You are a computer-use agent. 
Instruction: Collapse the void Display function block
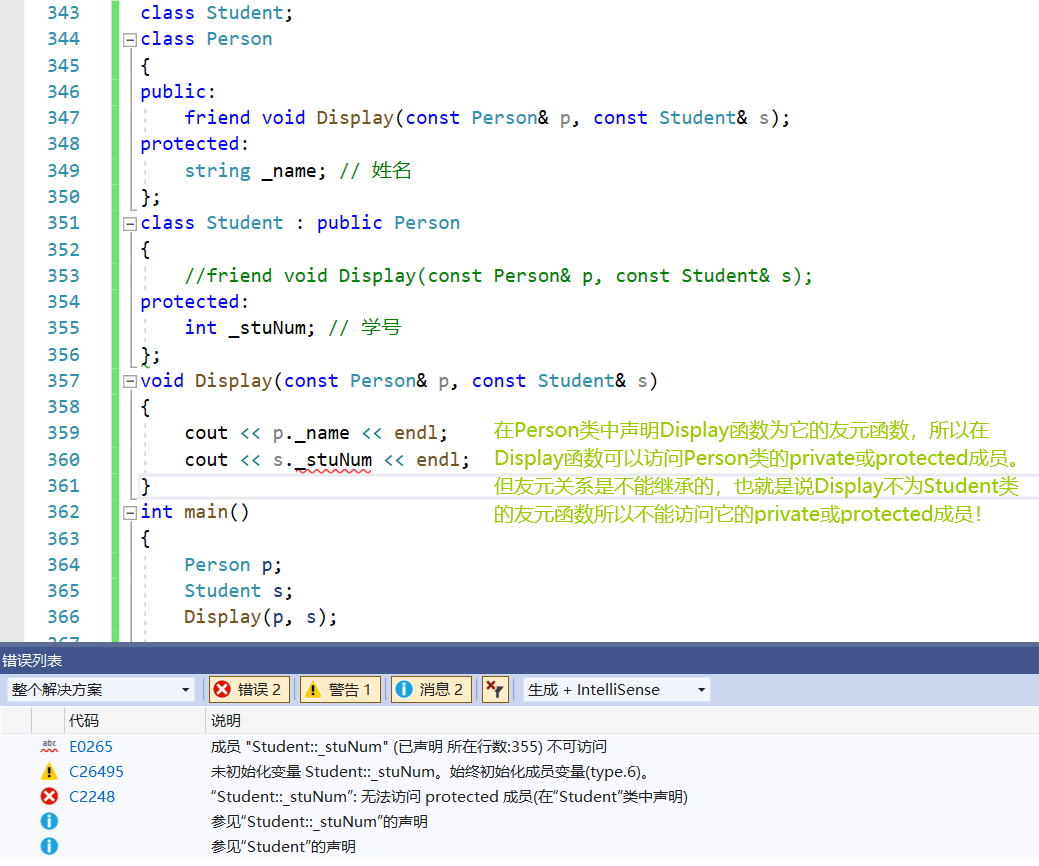pos(130,382)
